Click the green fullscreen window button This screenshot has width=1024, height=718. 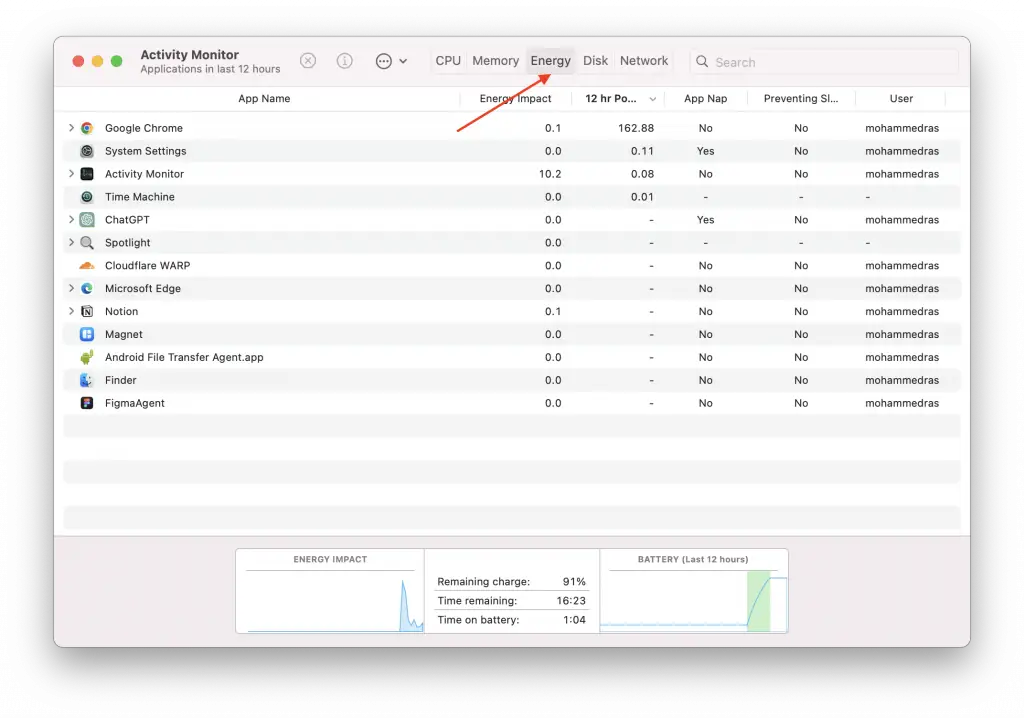(116, 61)
